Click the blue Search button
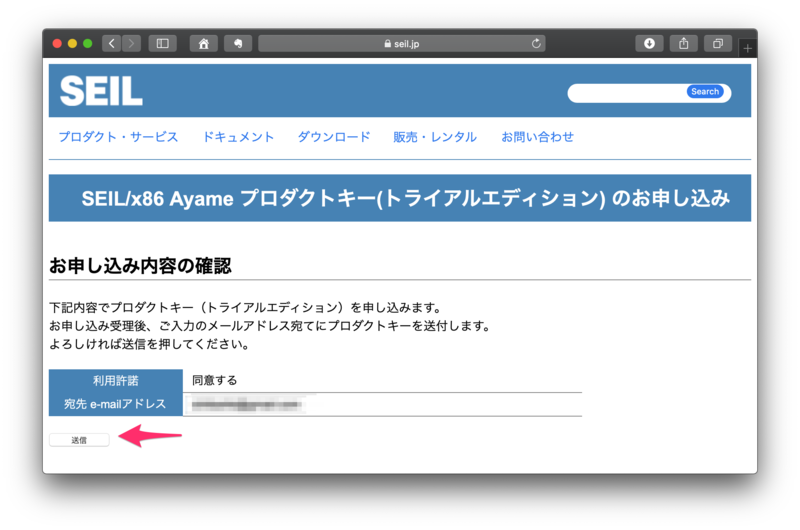The height and width of the screenshot is (530, 800). tap(705, 92)
